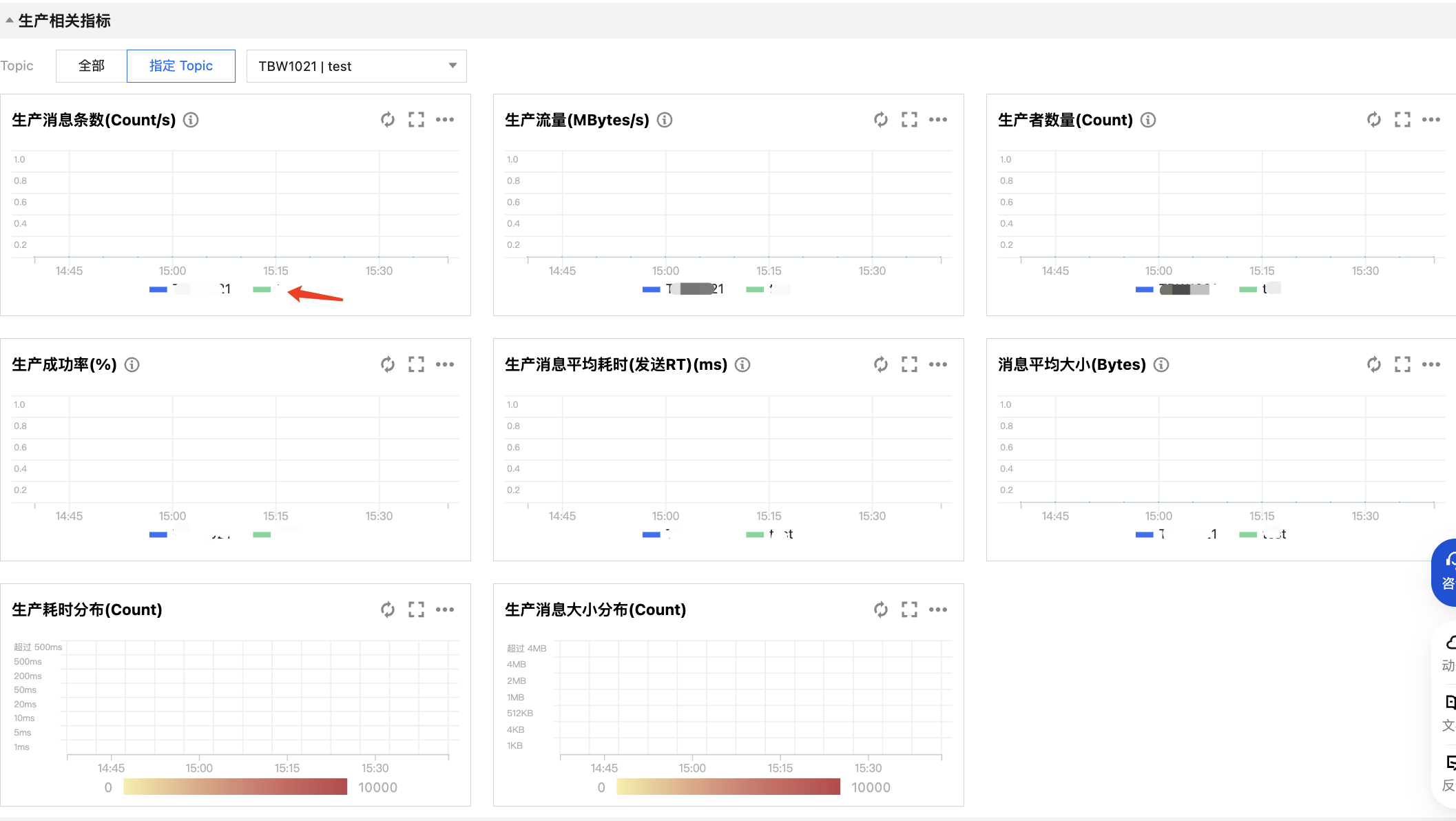Open the TBW1021 | test topic dropdown
Screen dimensions: 1456x821
click(x=356, y=66)
